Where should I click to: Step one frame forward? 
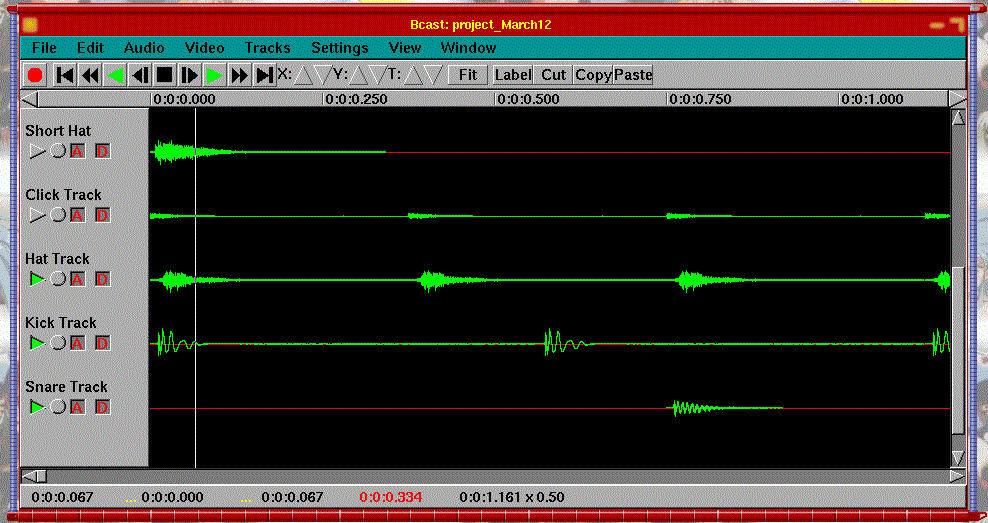coord(189,75)
